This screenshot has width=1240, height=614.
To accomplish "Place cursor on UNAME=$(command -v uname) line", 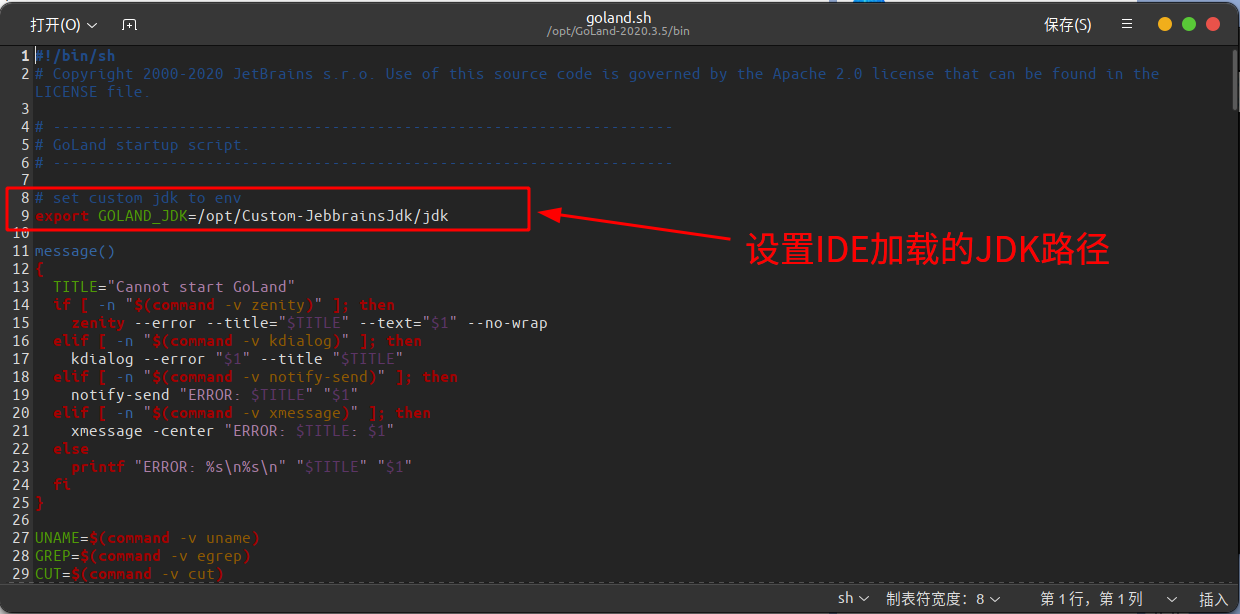I will tap(147, 538).
